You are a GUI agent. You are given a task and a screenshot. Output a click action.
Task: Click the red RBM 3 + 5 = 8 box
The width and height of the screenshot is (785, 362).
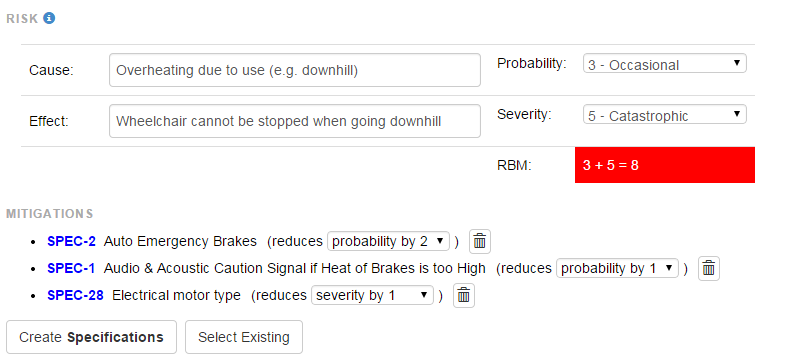(x=664, y=165)
